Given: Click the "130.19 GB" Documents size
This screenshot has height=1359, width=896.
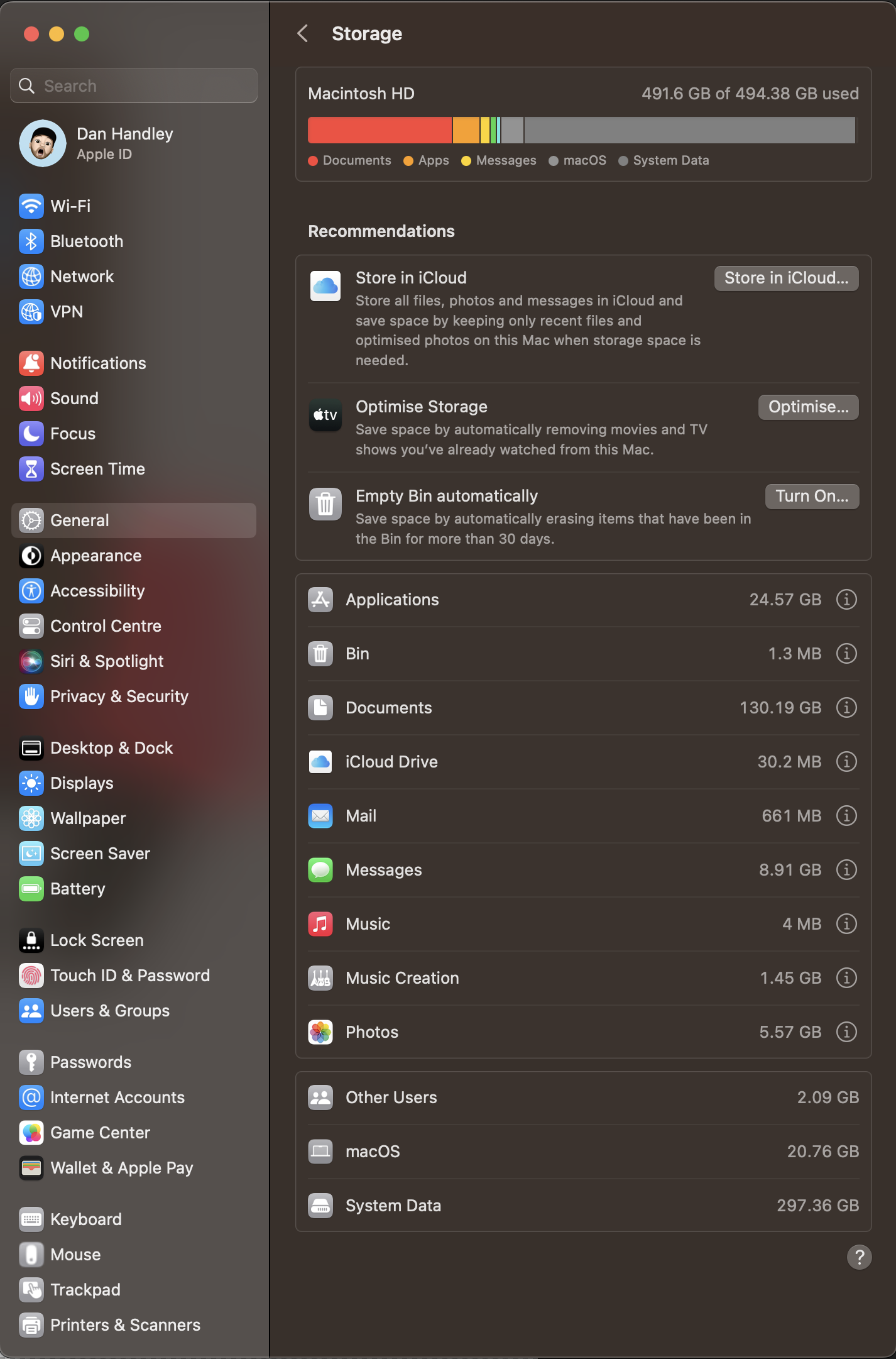Looking at the screenshot, I should point(780,707).
